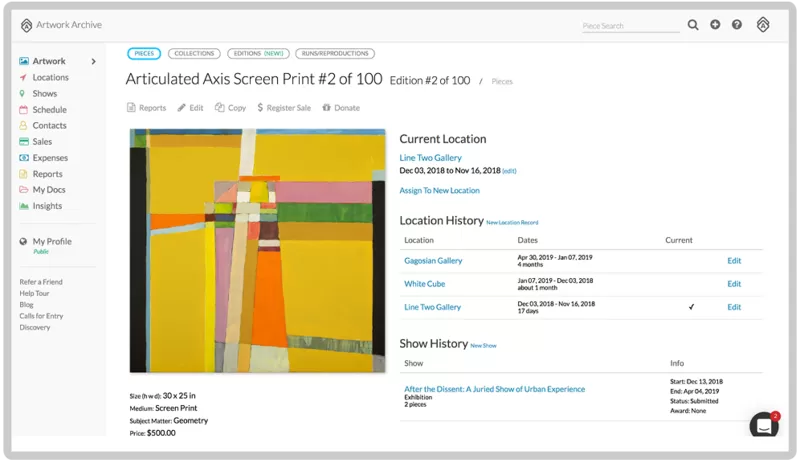Open Schedule in the sidebar
The width and height of the screenshot is (800, 463).
pyautogui.click(x=49, y=110)
